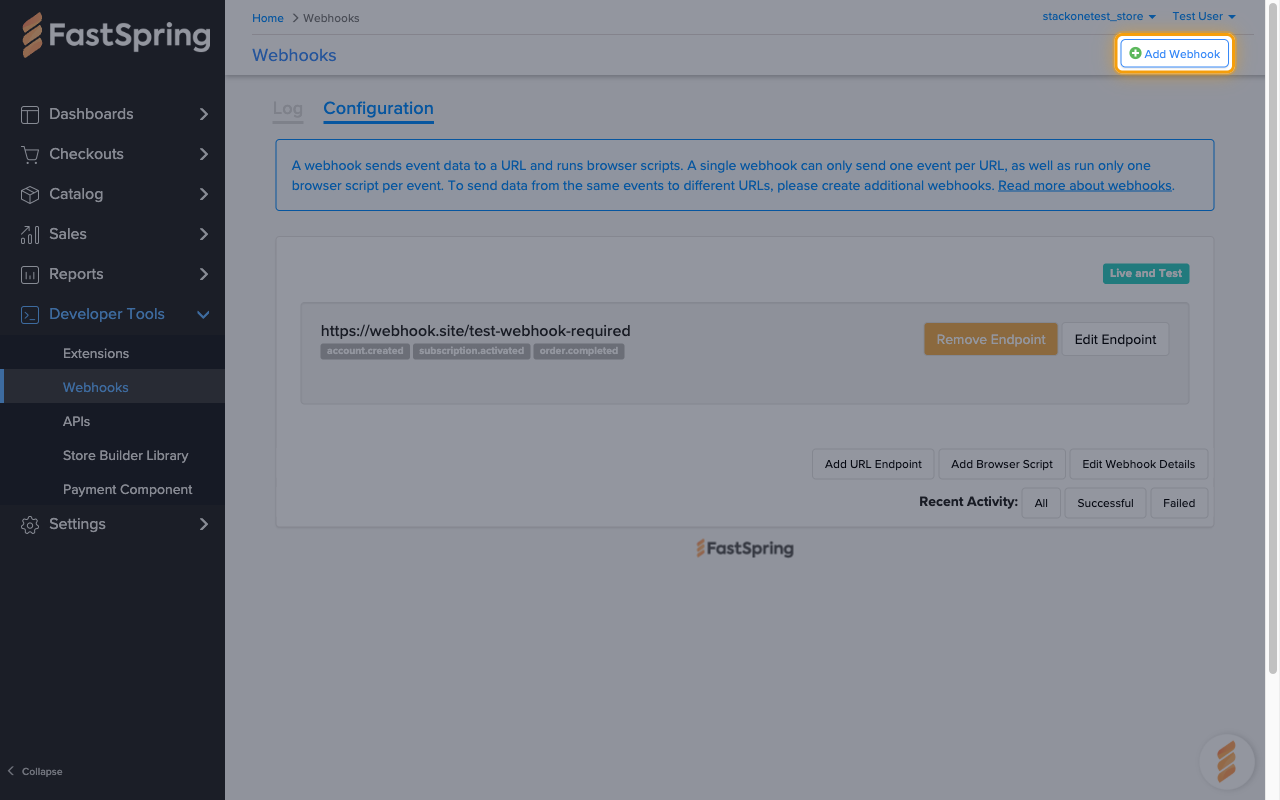Click the Dashboards grid icon
Screen dimensions: 1280x800
tap(30, 114)
